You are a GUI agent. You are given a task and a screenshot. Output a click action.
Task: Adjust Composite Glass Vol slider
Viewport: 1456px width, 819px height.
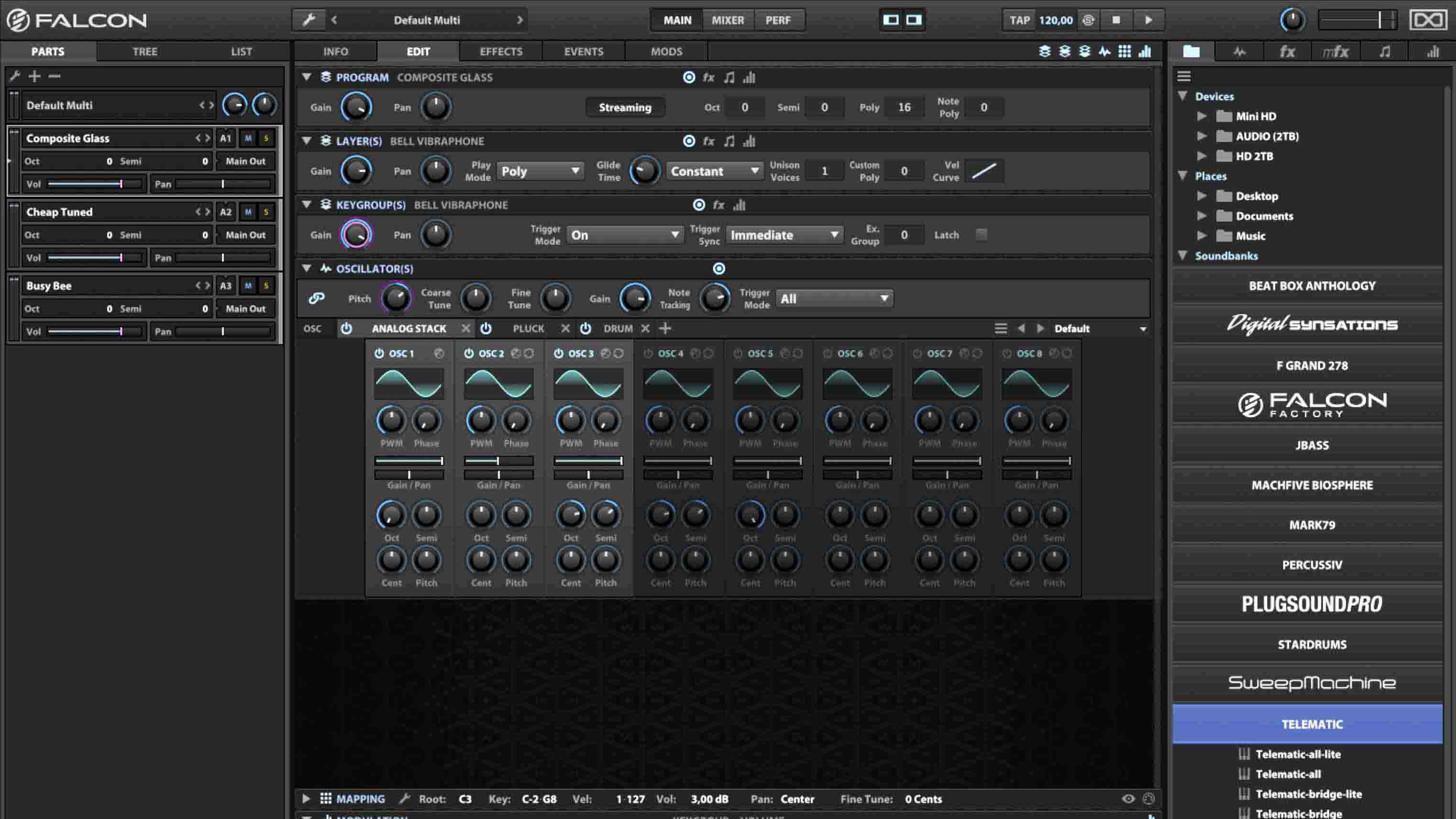point(94,184)
